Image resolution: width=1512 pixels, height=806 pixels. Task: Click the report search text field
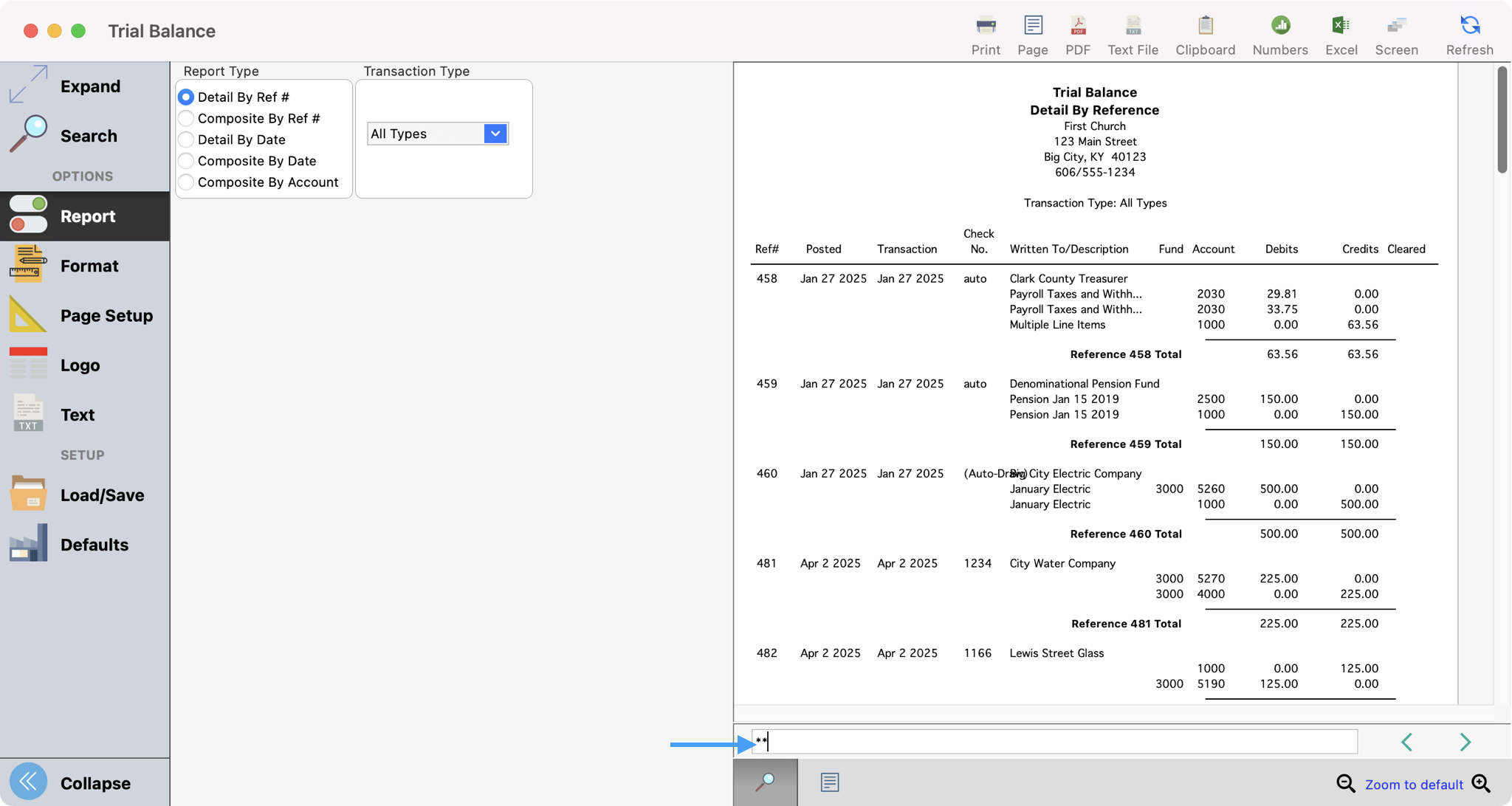coord(1056,742)
